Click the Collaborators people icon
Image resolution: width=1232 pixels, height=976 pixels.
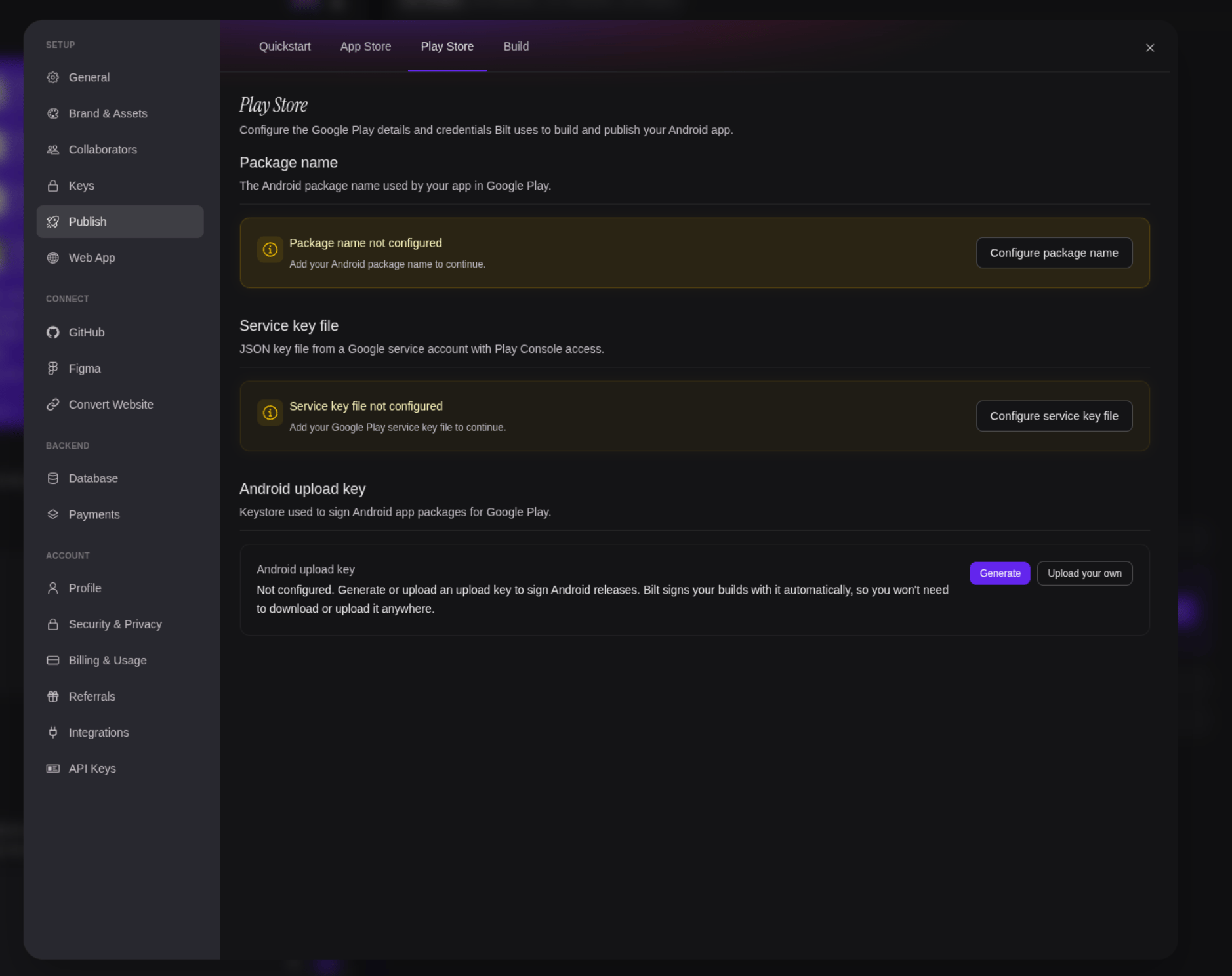coord(53,150)
